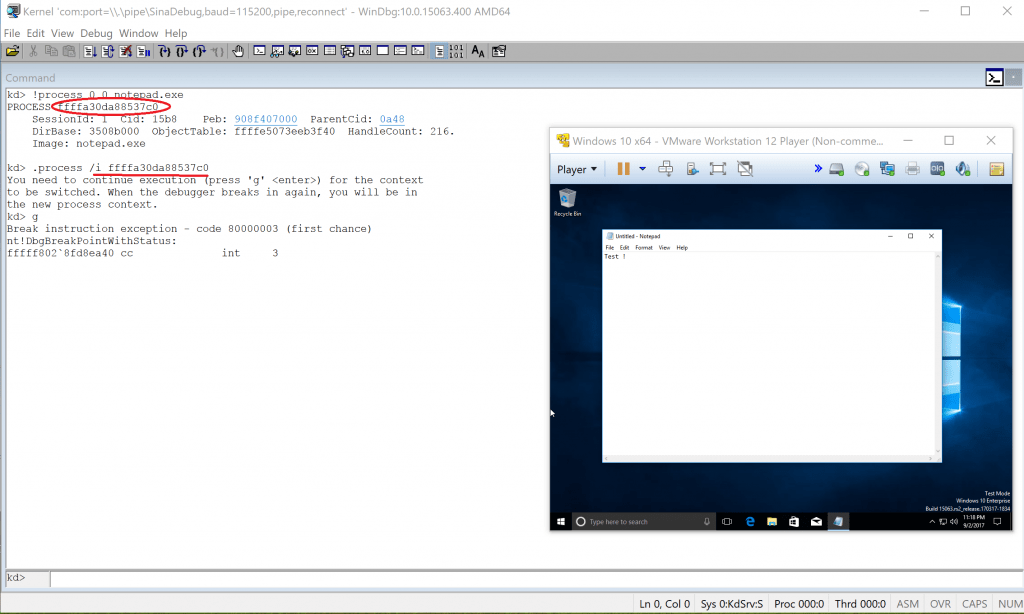Open the Locals window toolbar icon

tap(295, 51)
